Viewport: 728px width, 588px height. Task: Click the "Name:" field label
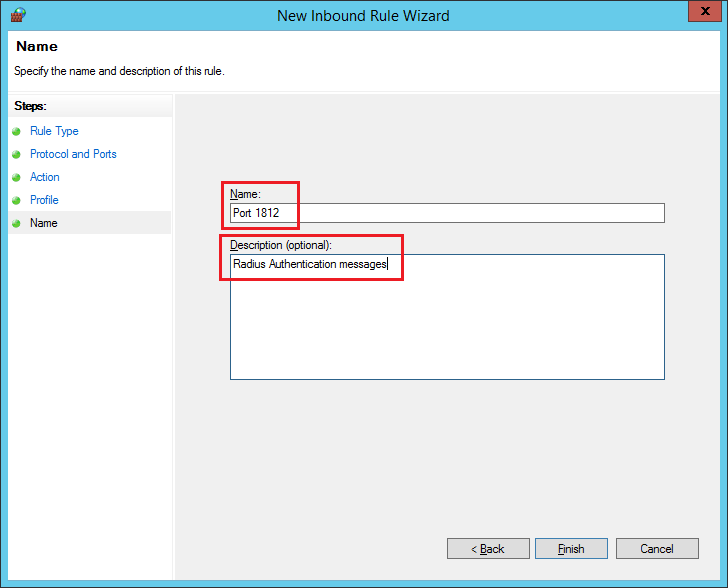point(245,194)
